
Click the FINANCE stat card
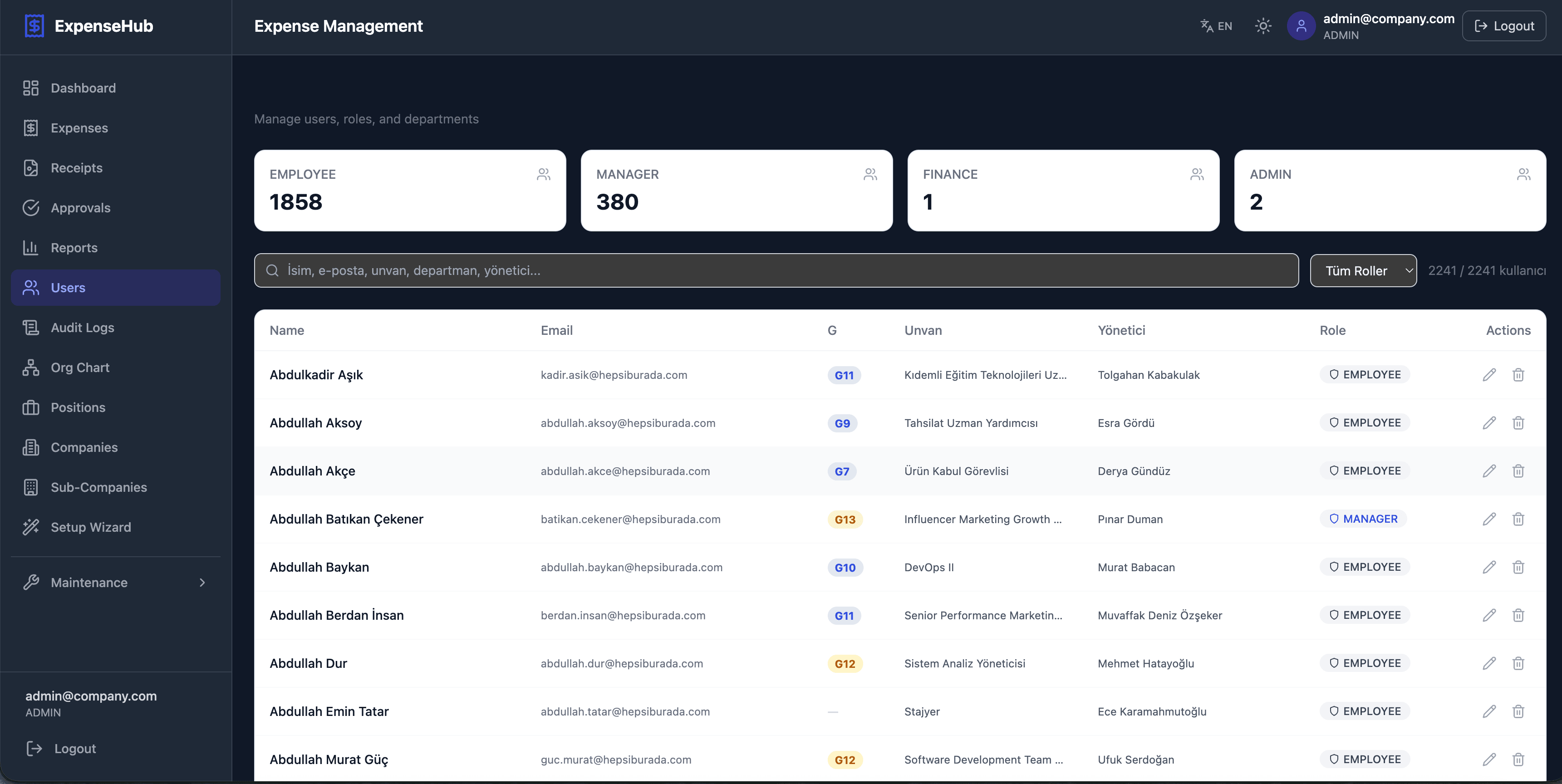click(x=1064, y=191)
